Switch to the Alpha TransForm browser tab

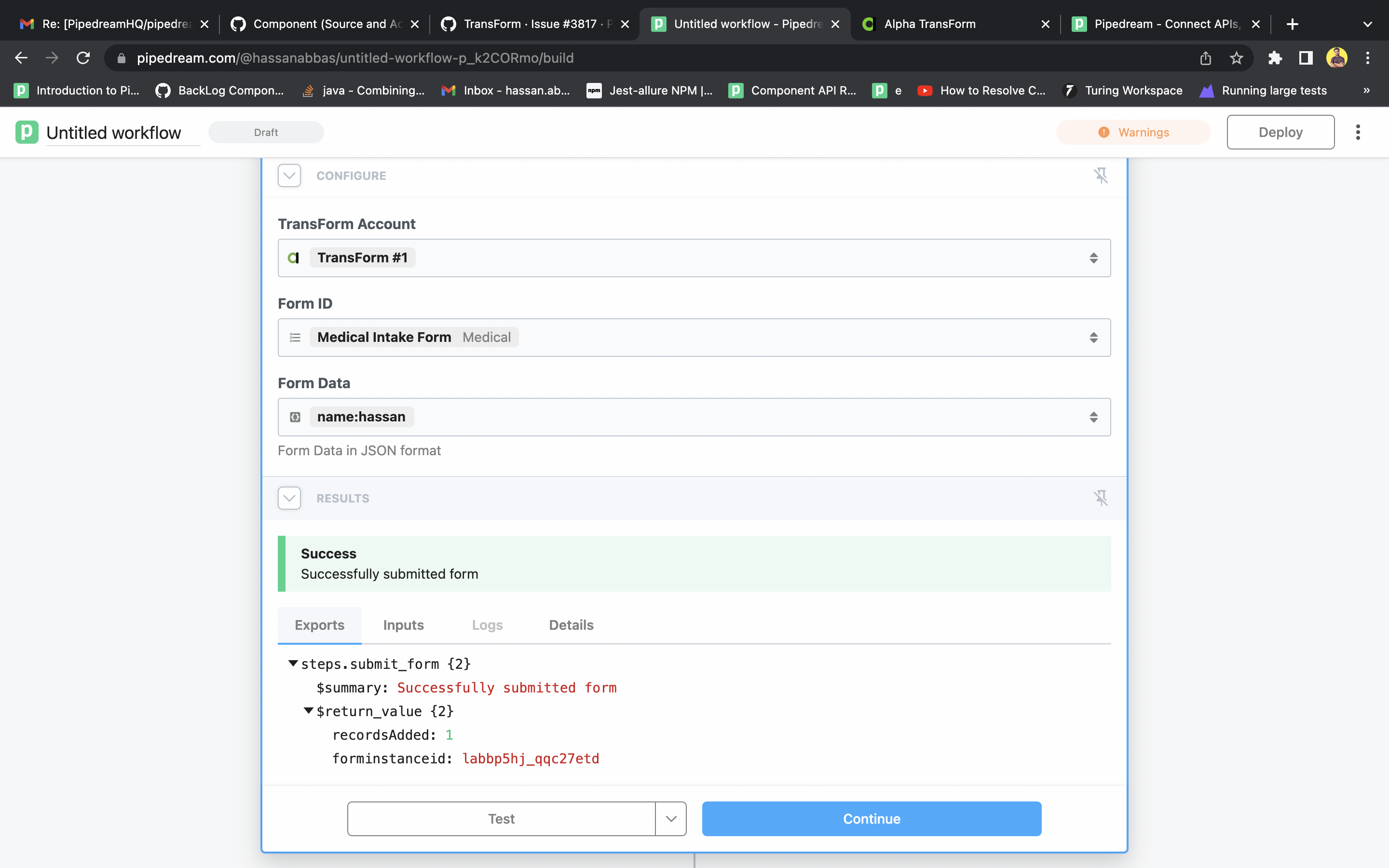930,24
